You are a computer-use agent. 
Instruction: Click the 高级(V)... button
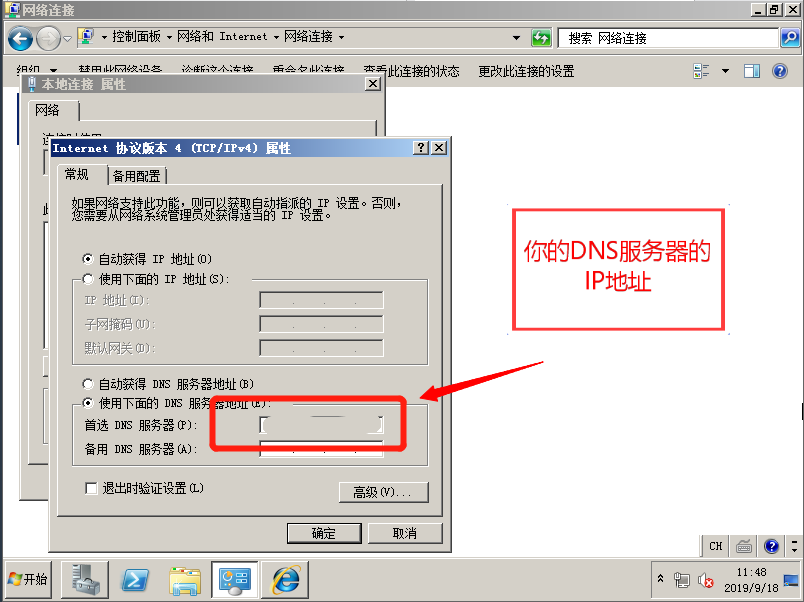pos(384,492)
